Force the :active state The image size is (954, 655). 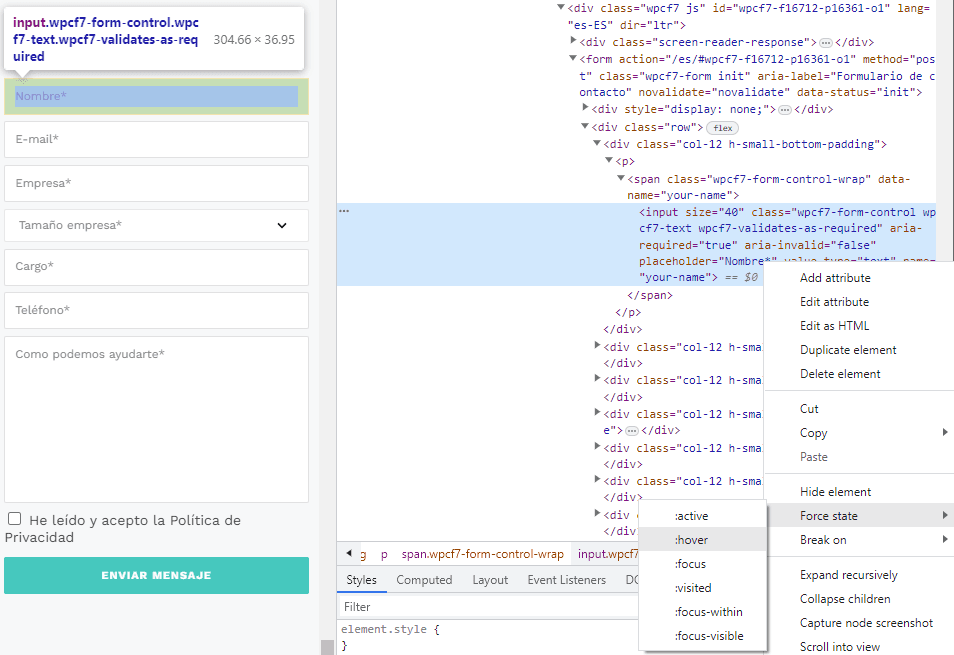click(703, 516)
